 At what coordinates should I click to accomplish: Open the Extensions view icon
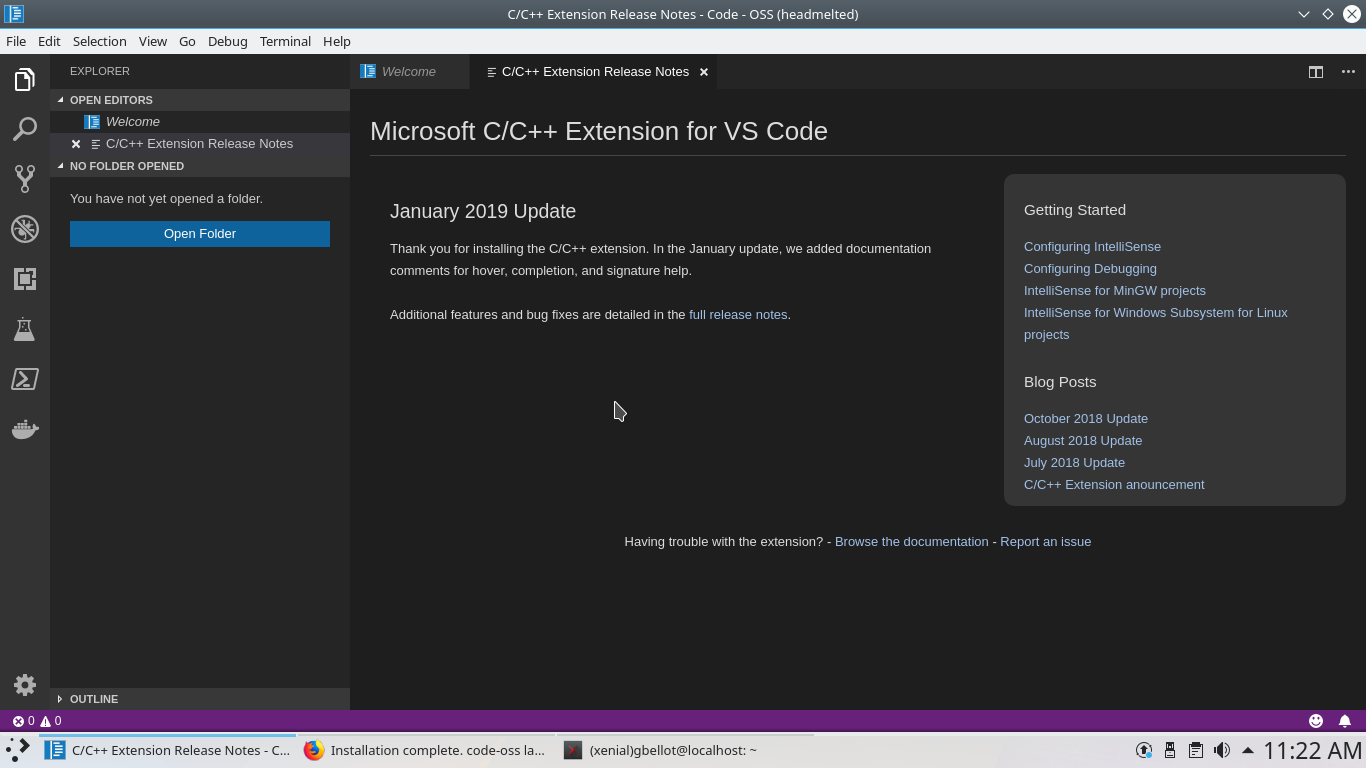(x=25, y=279)
